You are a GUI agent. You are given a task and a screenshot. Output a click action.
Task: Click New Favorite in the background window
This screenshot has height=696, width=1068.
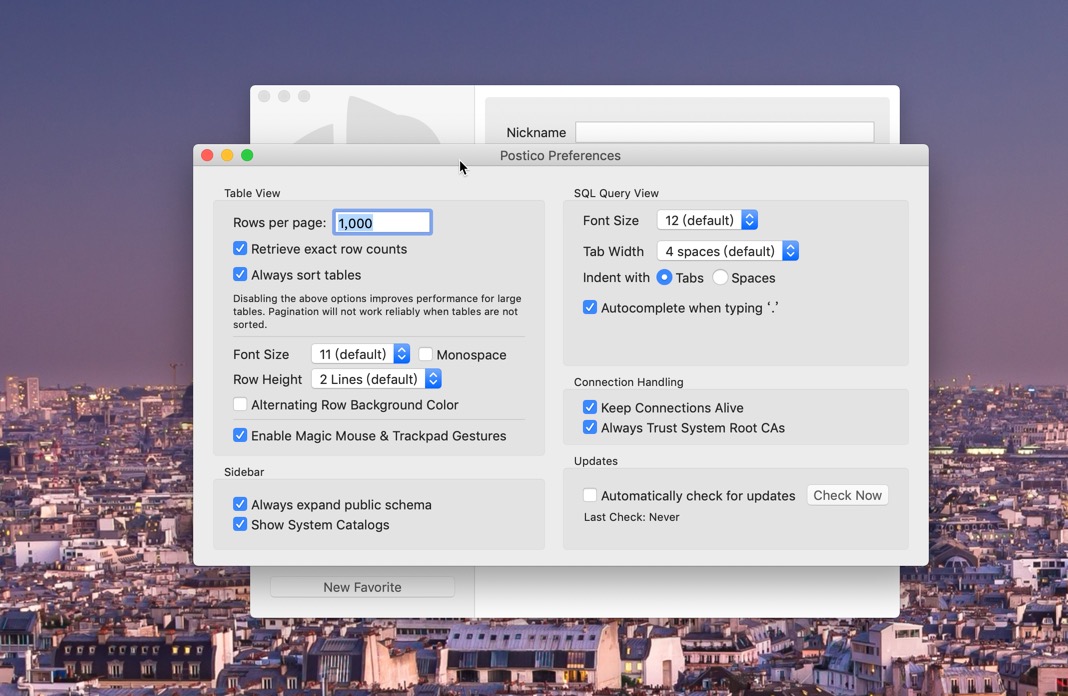pyautogui.click(x=362, y=587)
